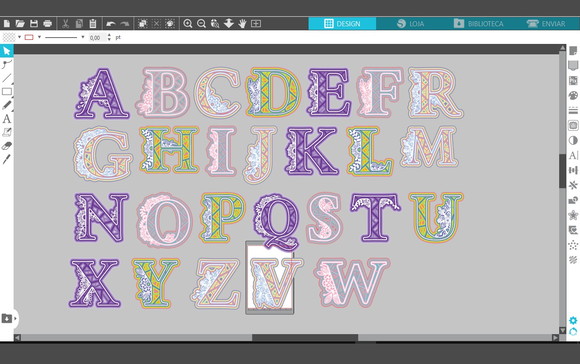Zoom in with the magnifier plus icon
Screen dimensions: 580x364
tap(188, 24)
